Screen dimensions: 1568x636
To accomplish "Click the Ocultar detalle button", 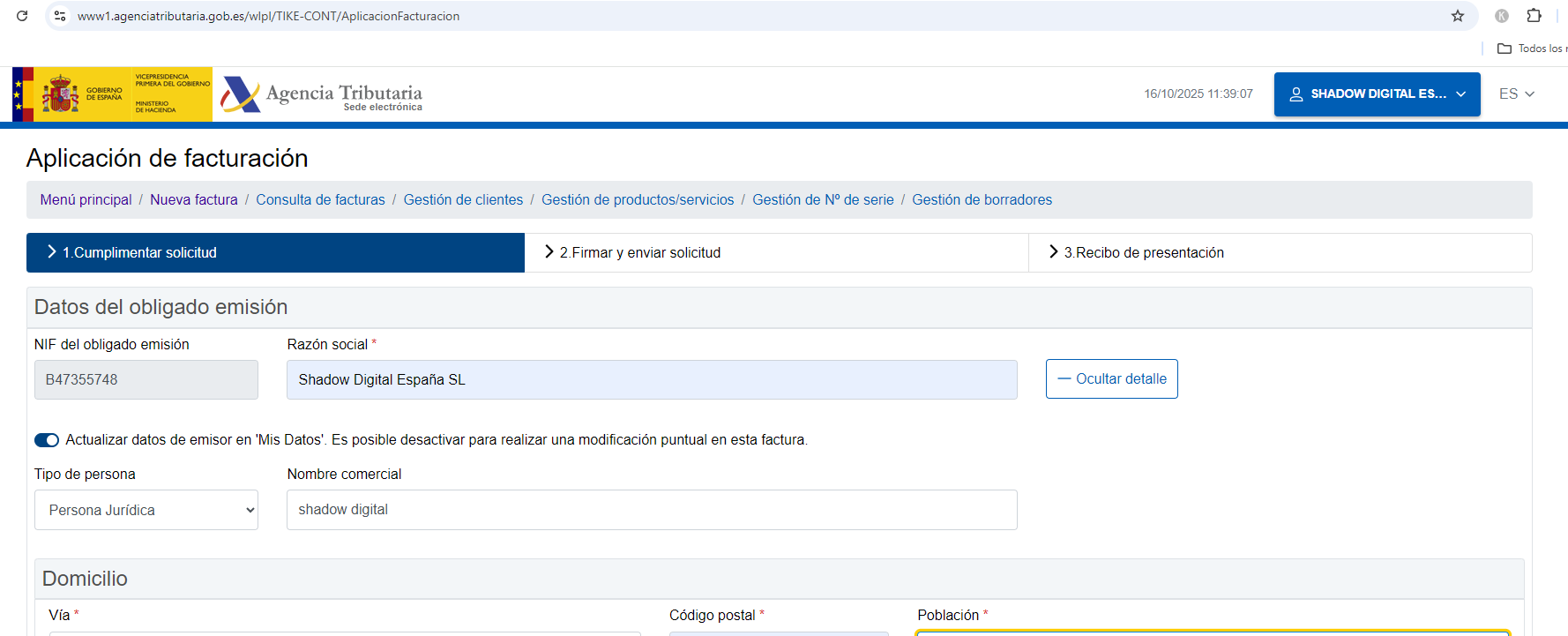I will click(x=1111, y=379).
